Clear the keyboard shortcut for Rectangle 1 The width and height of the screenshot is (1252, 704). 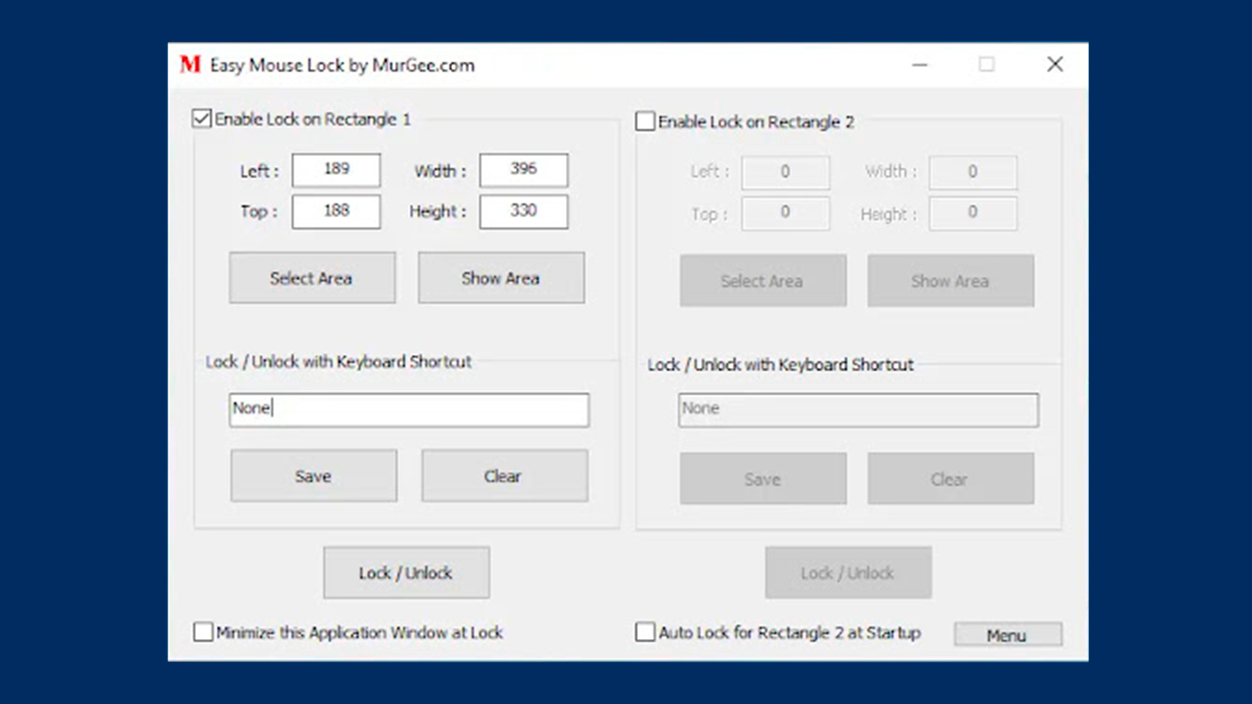click(x=504, y=476)
